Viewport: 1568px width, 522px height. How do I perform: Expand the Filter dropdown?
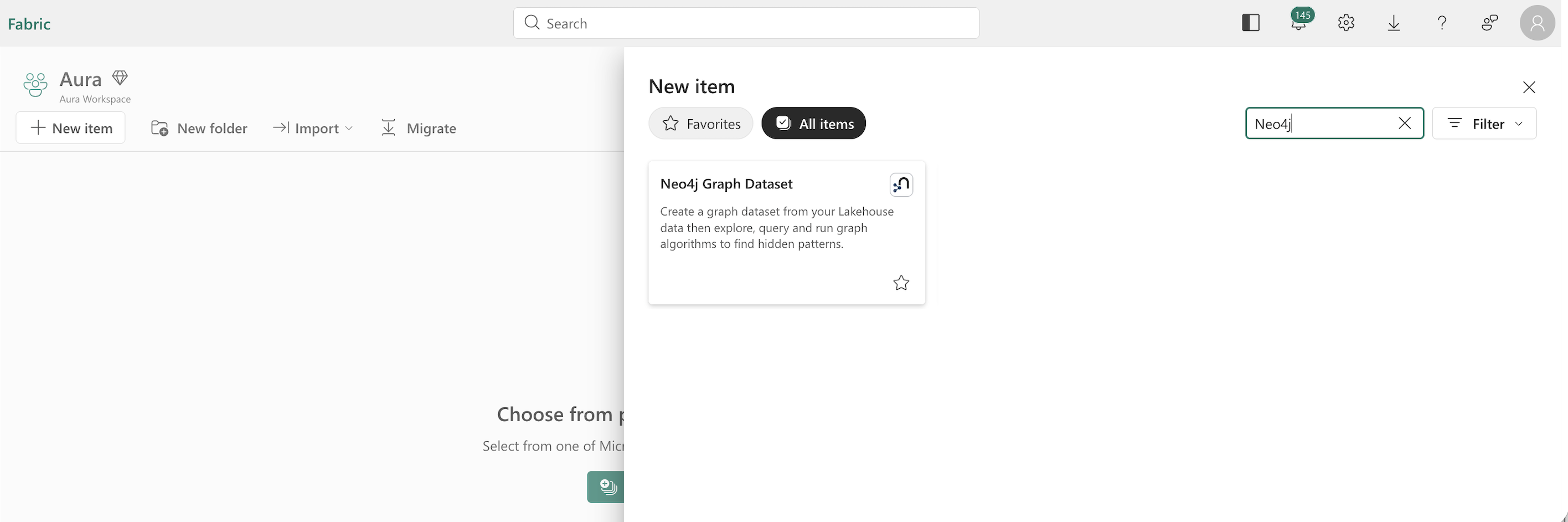[1484, 124]
